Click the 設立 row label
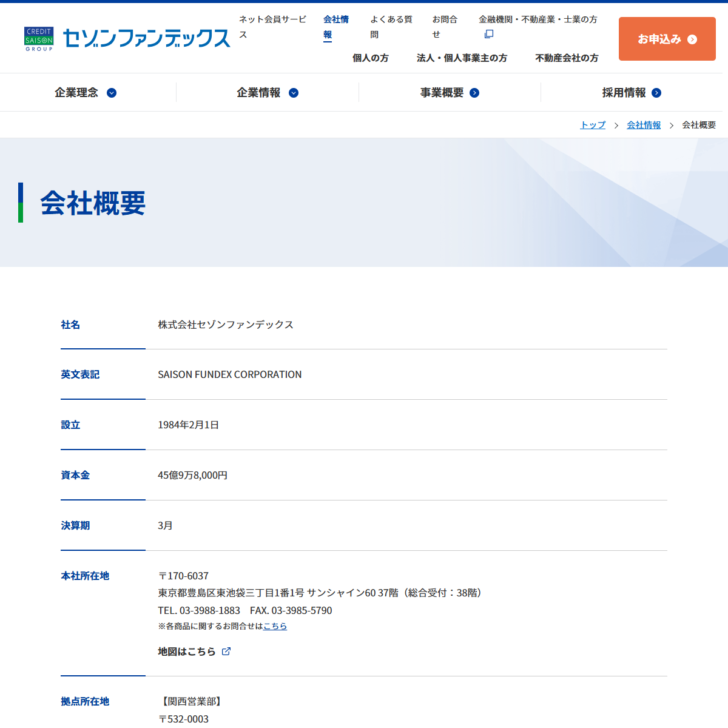Image resolution: width=728 pixels, height=728 pixels. [70, 425]
